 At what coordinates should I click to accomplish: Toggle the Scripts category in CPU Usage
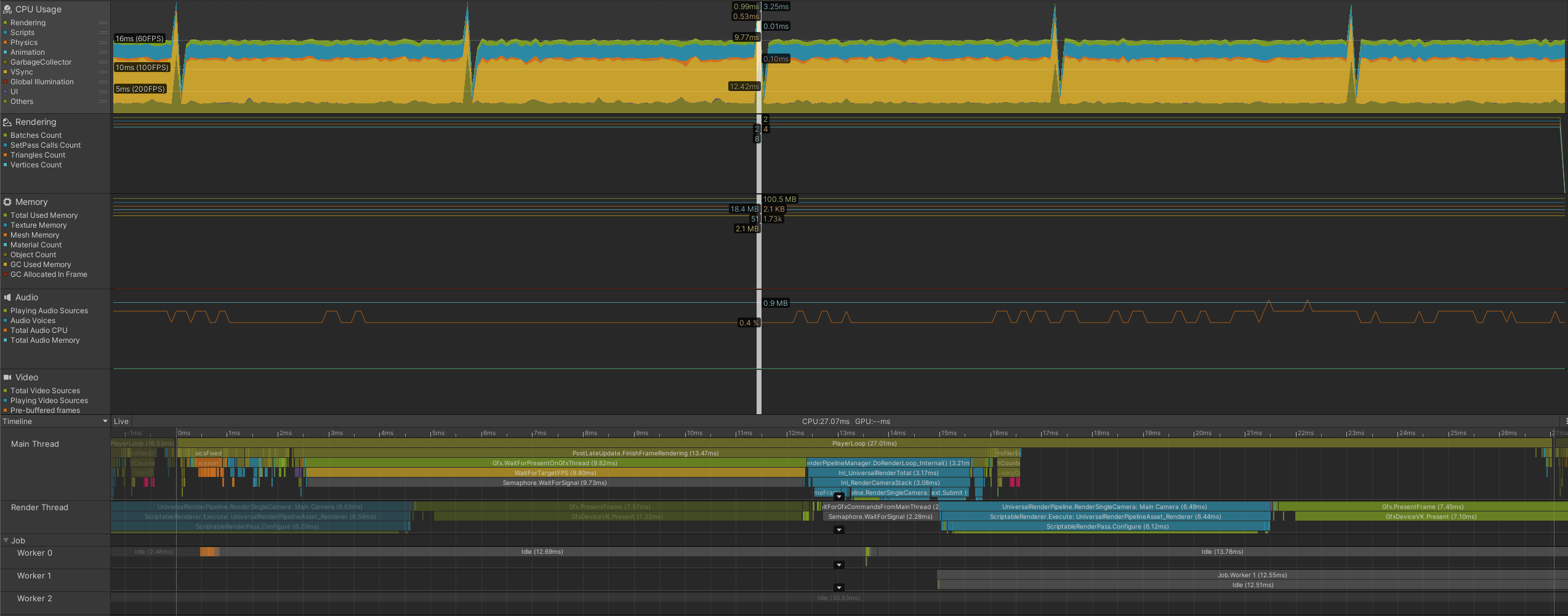[x=6, y=33]
